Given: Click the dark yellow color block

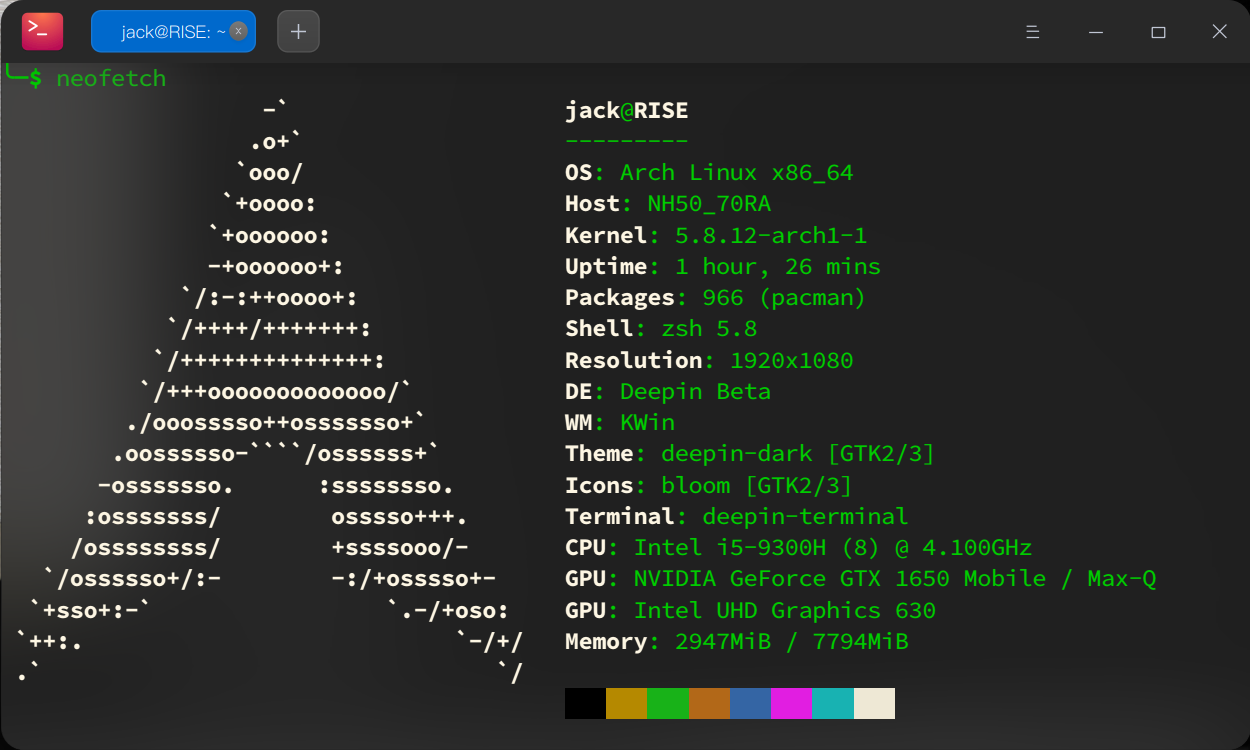Looking at the screenshot, I should click(x=626, y=703).
